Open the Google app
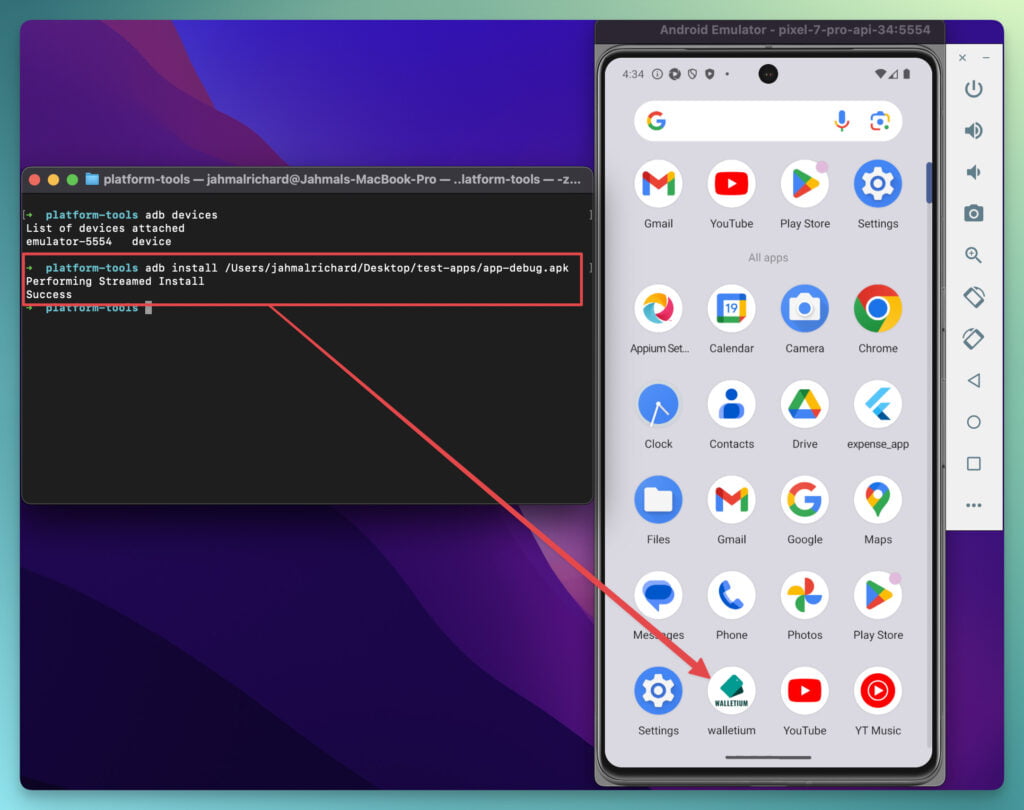The height and width of the screenshot is (810, 1024). (805, 500)
